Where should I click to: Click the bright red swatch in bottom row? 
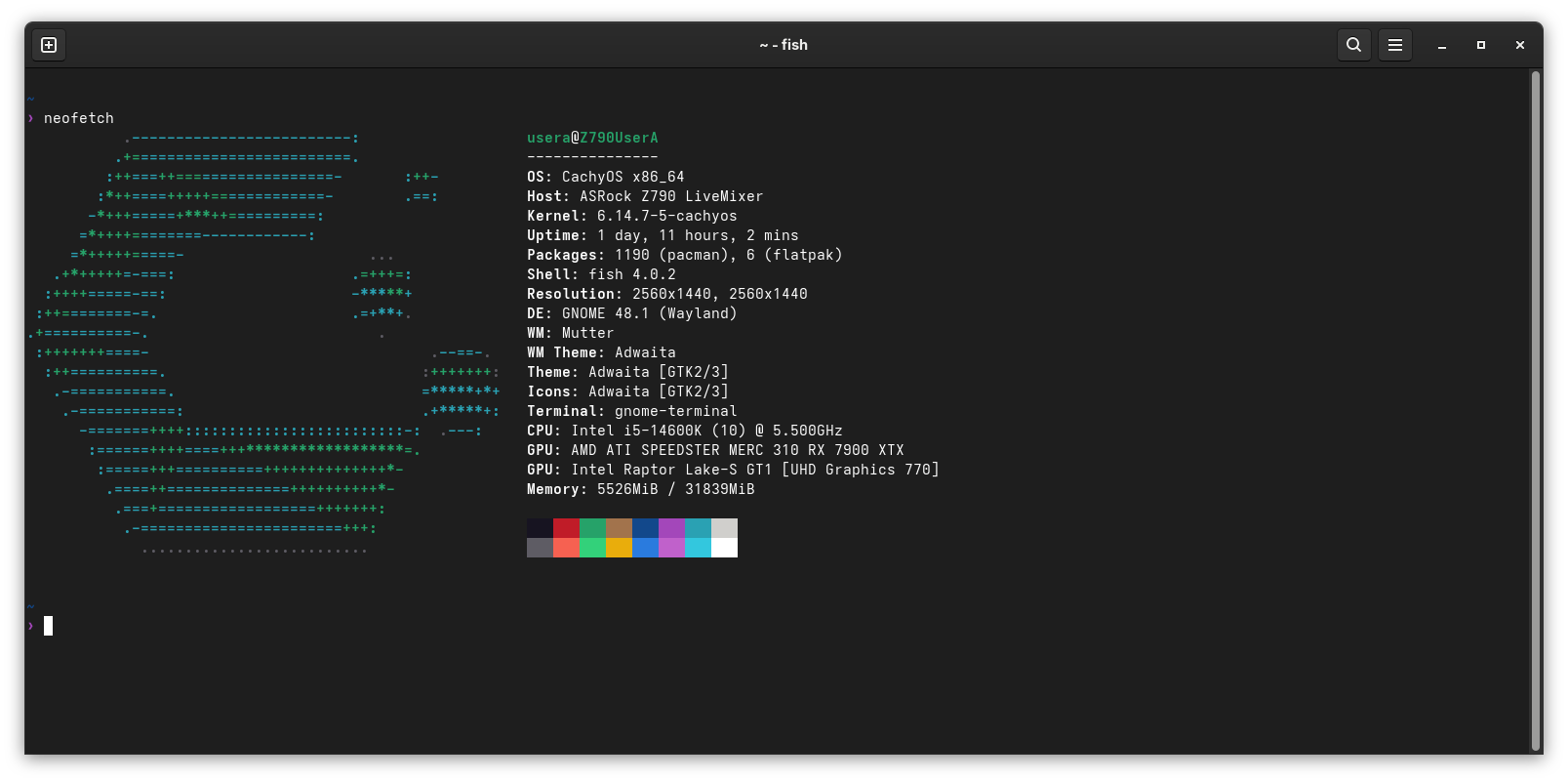point(566,548)
